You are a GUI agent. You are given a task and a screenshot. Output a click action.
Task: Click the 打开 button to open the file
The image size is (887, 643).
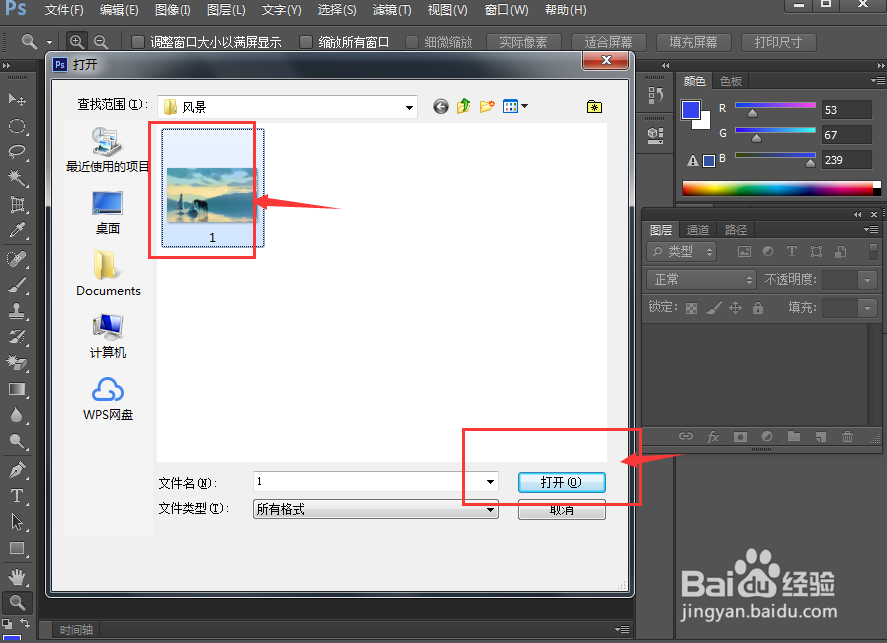(561, 482)
